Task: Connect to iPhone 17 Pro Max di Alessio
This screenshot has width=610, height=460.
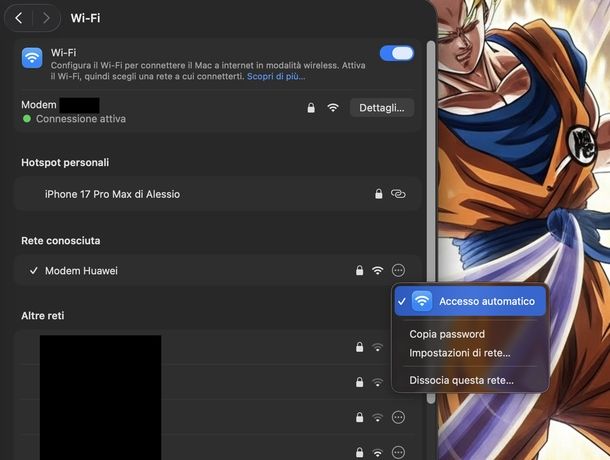Action: (x=218, y=194)
